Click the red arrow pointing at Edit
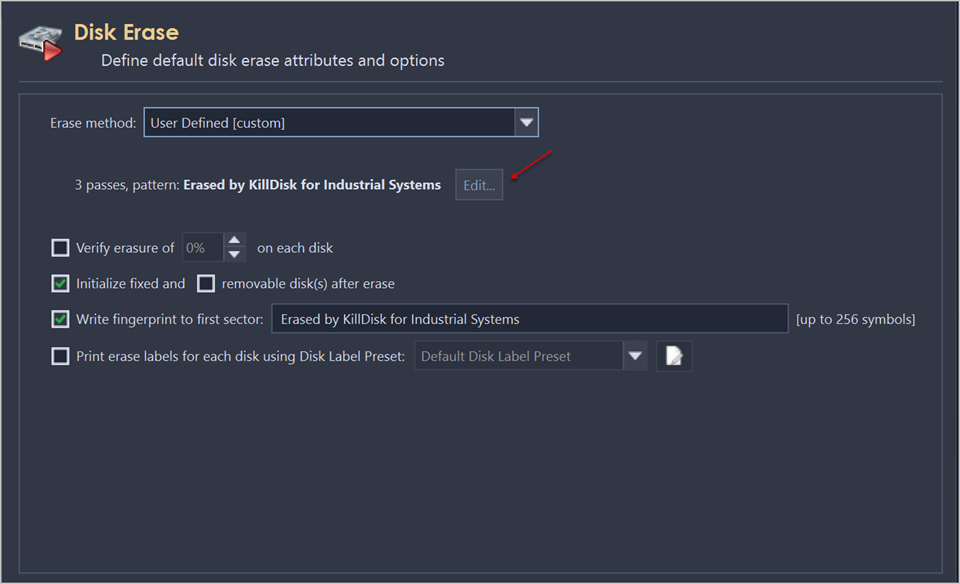Image resolution: width=960 pixels, height=584 pixels. [x=531, y=166]
